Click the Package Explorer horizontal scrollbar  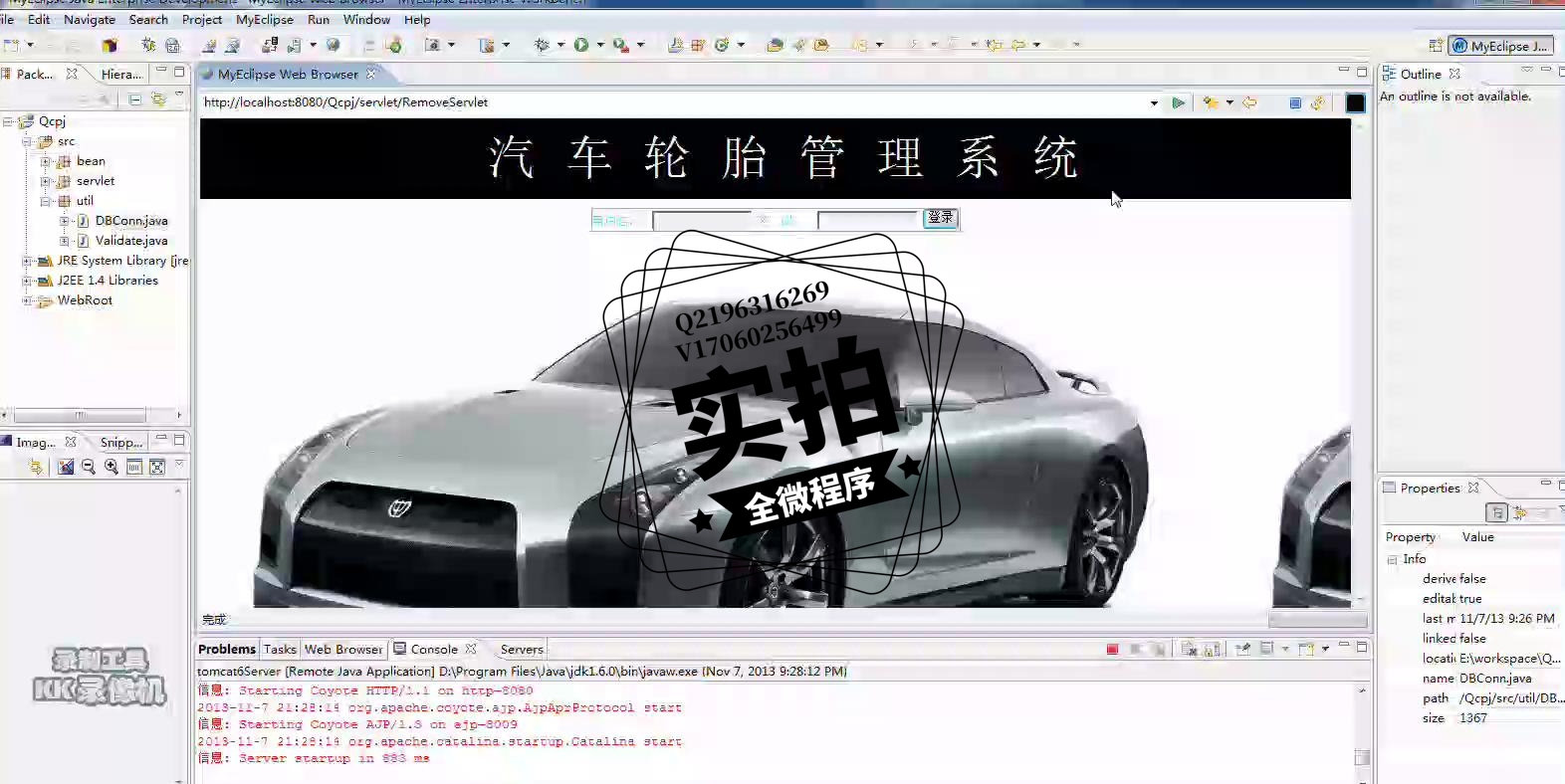coord(80,415)
